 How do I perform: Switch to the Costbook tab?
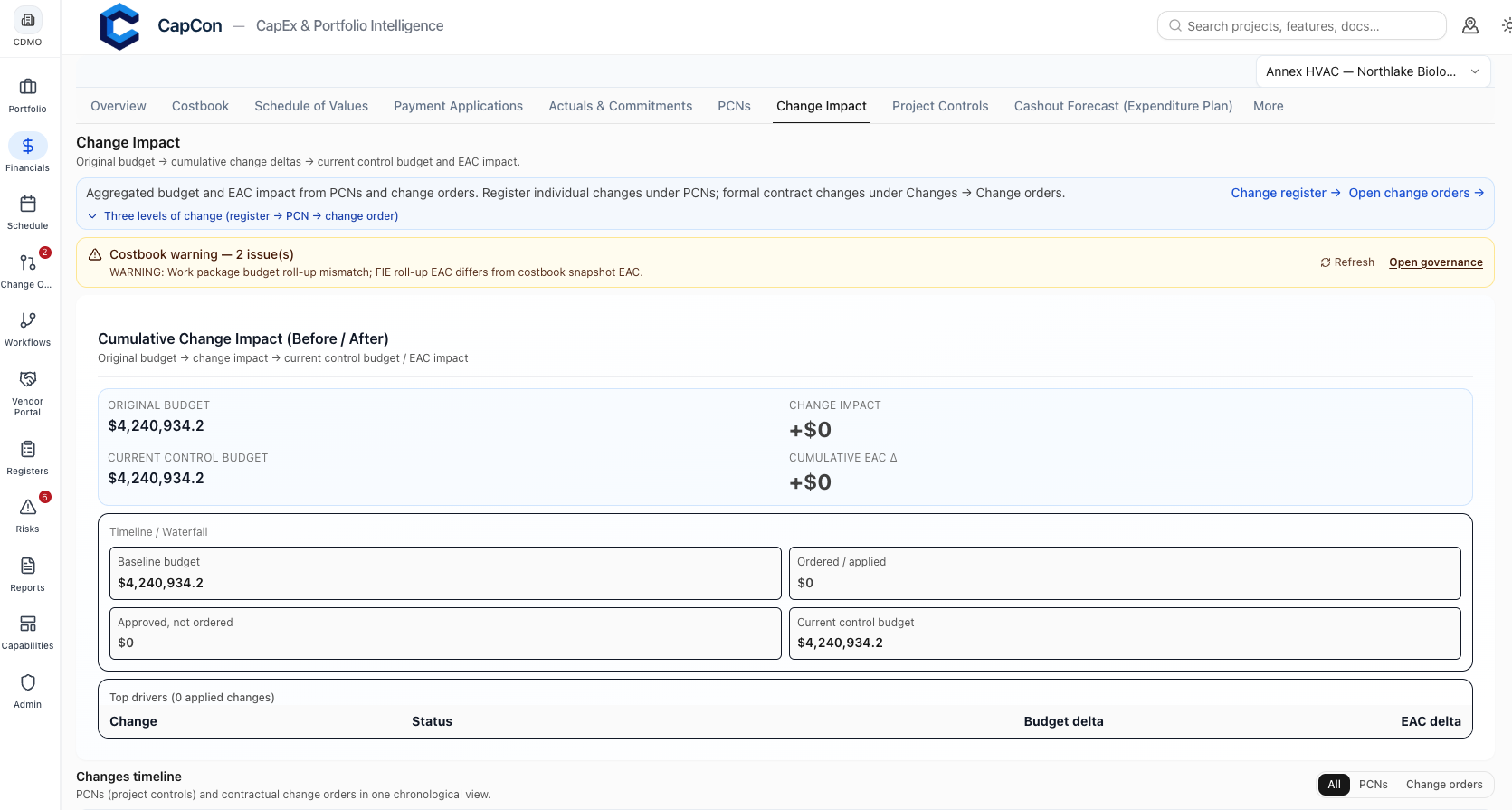point(200,106)
